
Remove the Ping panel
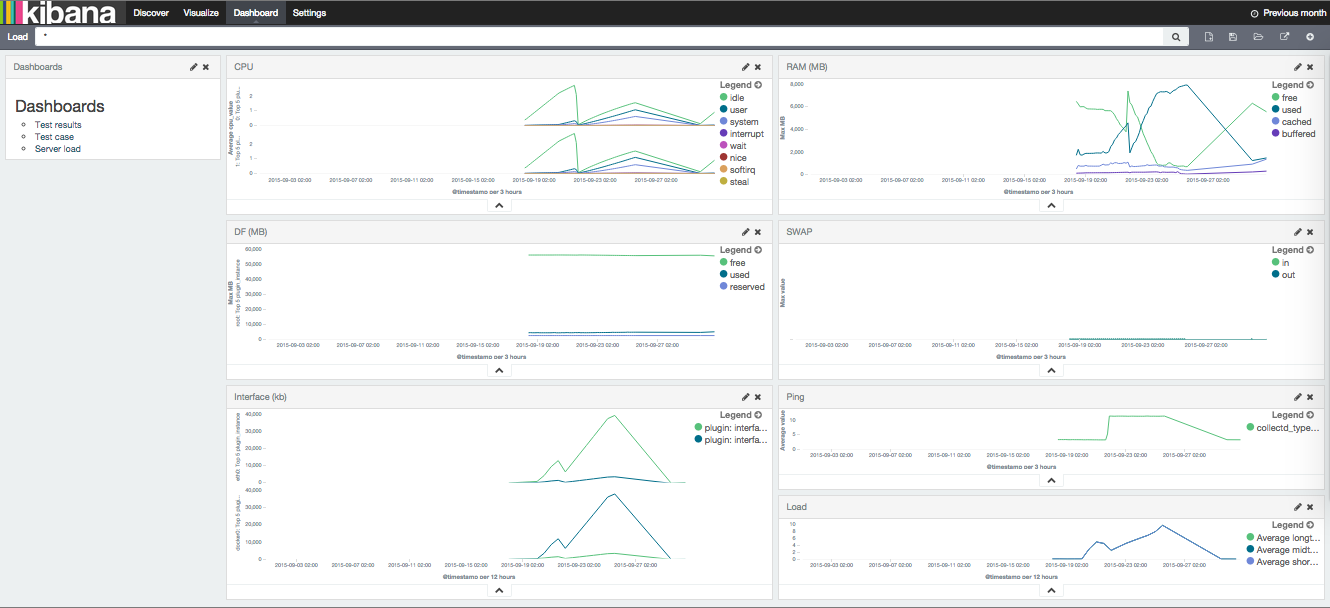pyautogui.click(x=1310, y=397)
